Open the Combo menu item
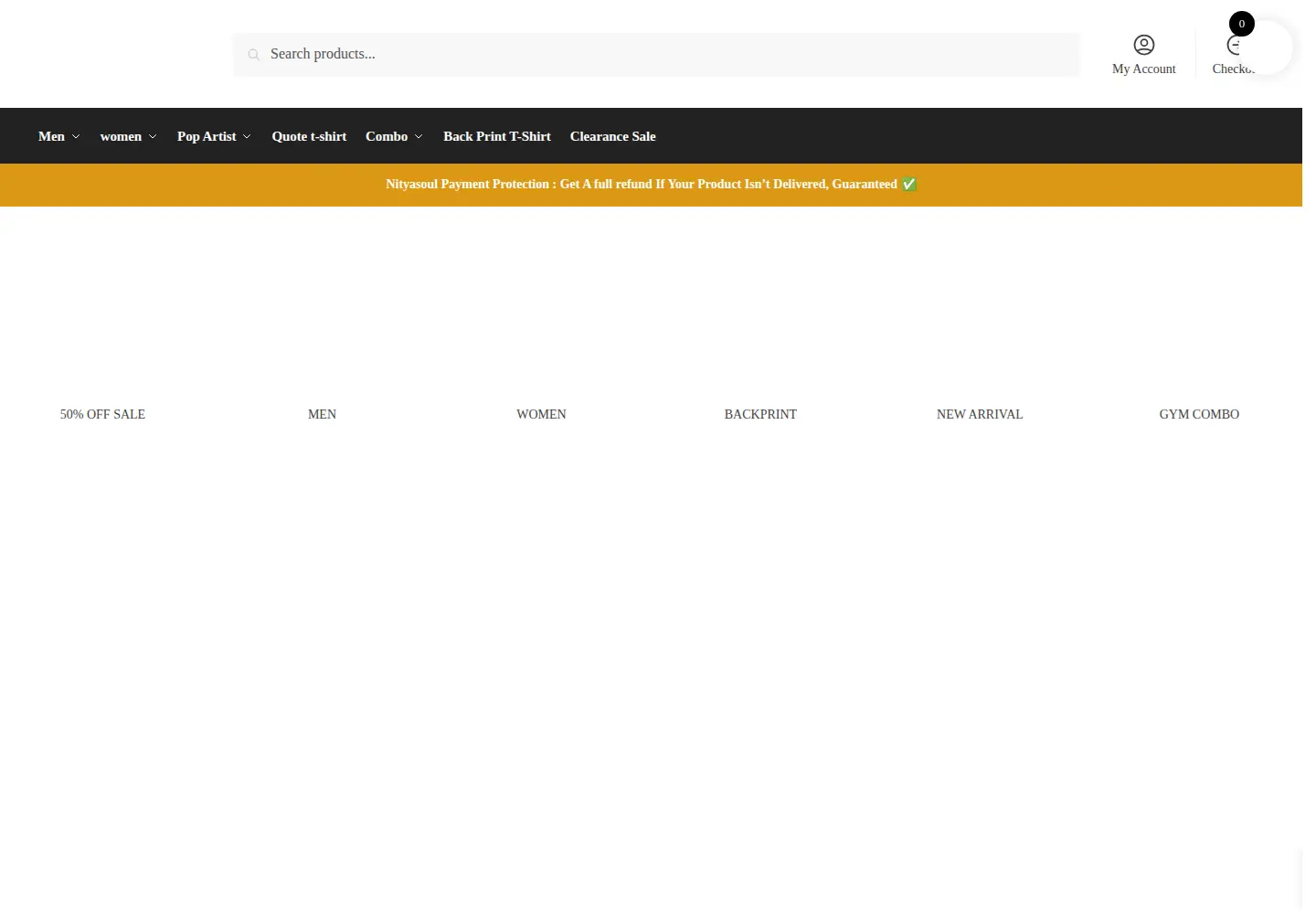Viewport: 1316px width, 914px height. click(x=387, y=136)
